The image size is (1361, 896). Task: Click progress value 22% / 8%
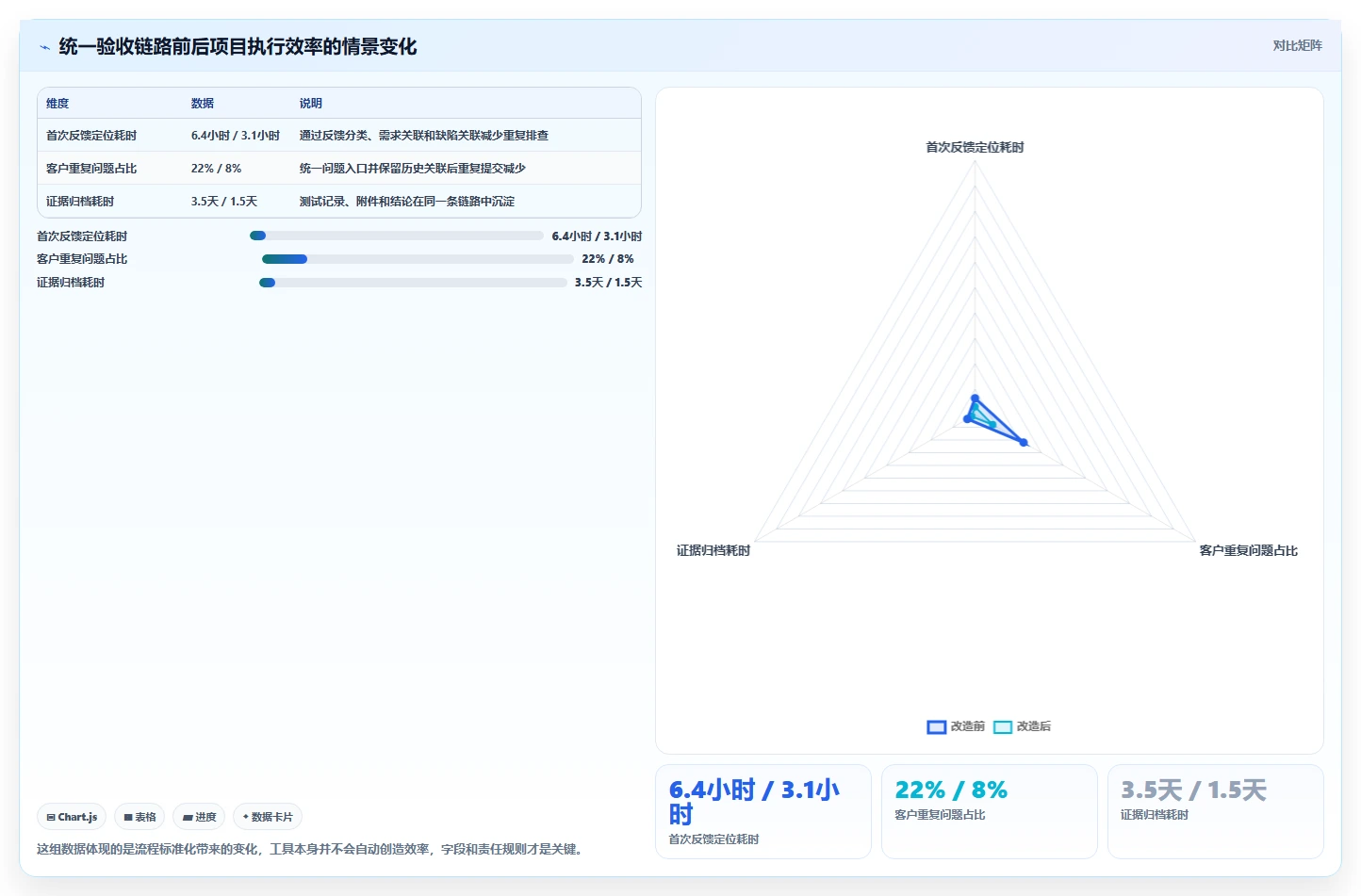(608, 259)
